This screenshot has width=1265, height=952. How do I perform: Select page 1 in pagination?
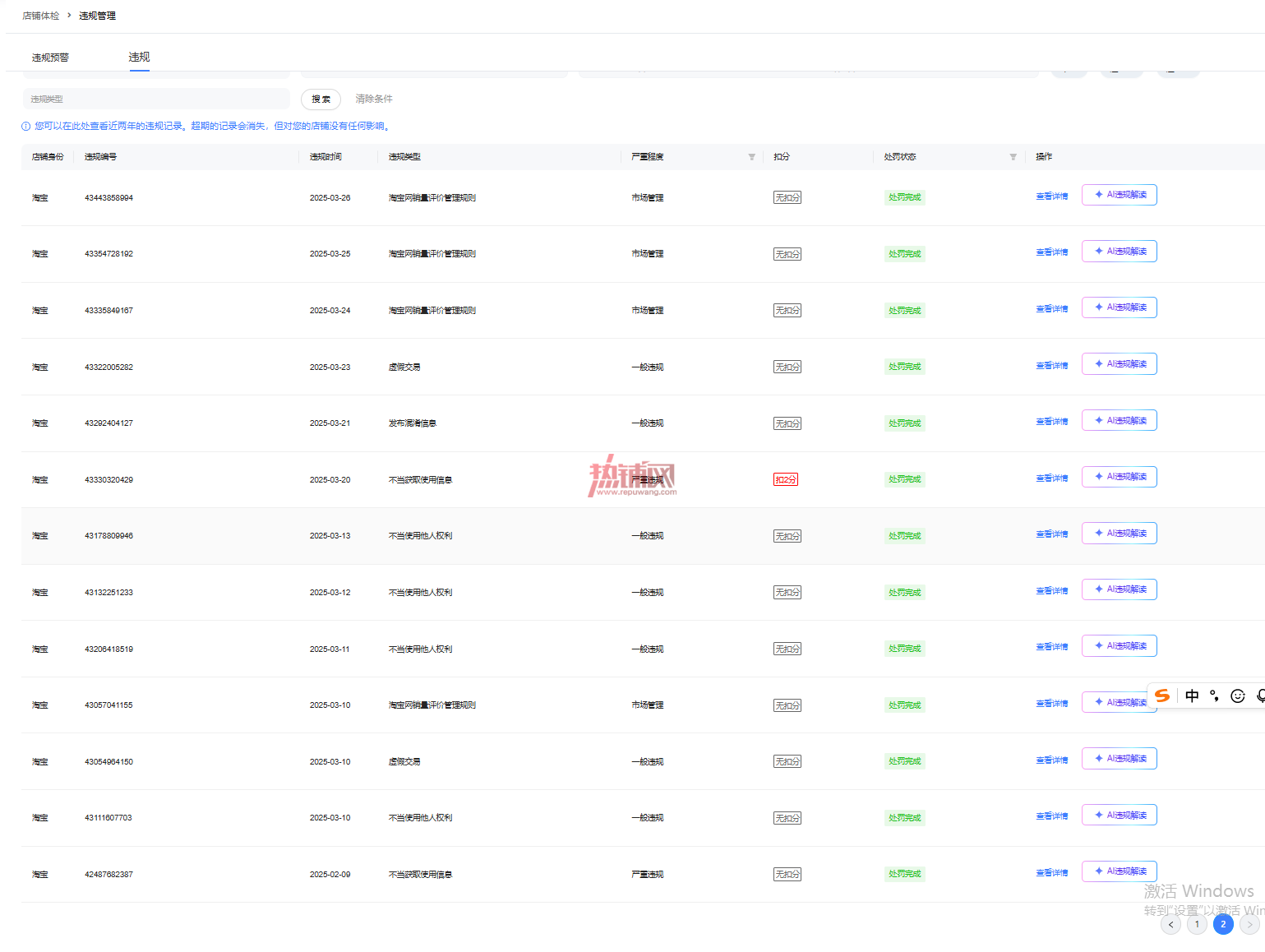1197,925
